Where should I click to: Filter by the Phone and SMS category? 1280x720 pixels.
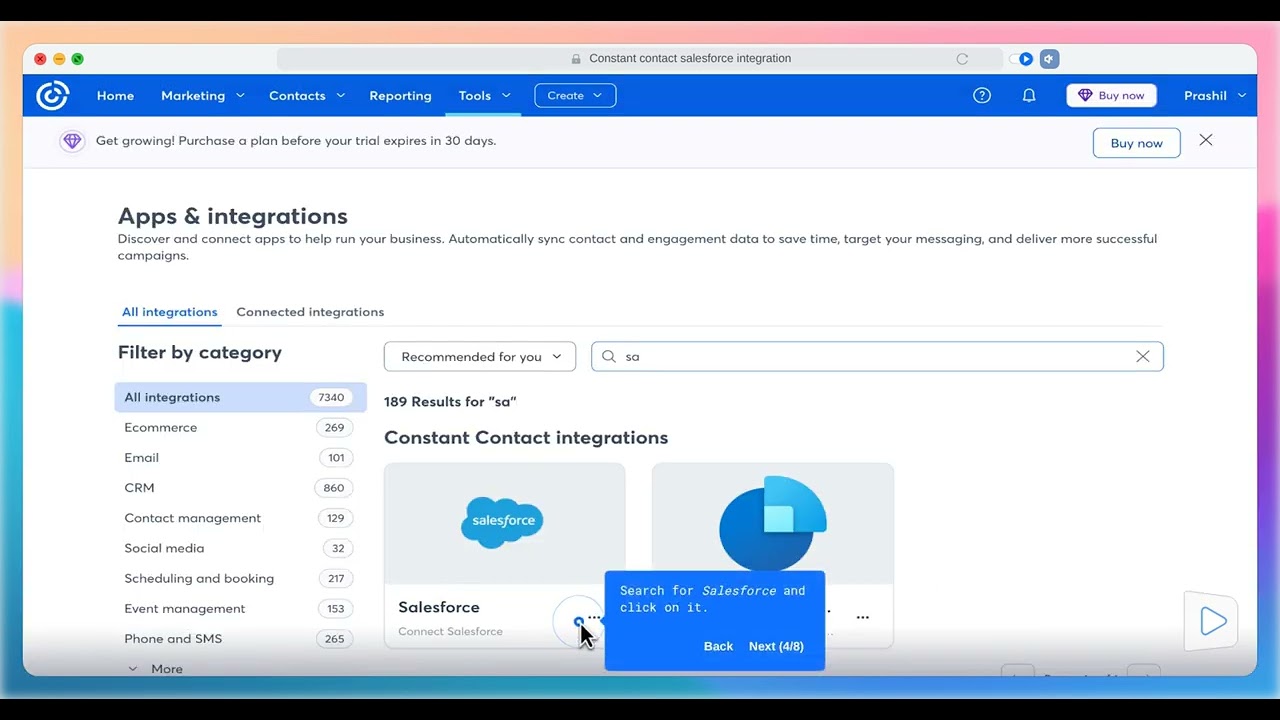click(x=240, y=639)
